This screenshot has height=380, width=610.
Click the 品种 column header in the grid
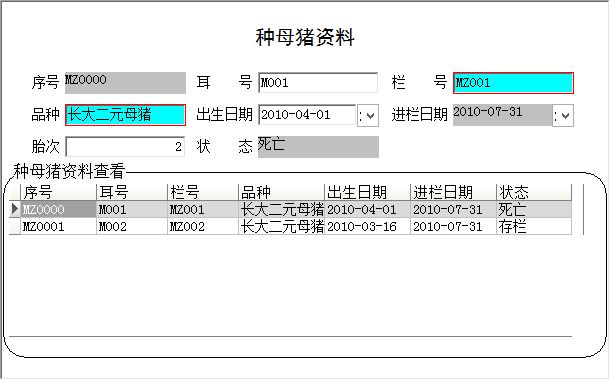(281, 192)
